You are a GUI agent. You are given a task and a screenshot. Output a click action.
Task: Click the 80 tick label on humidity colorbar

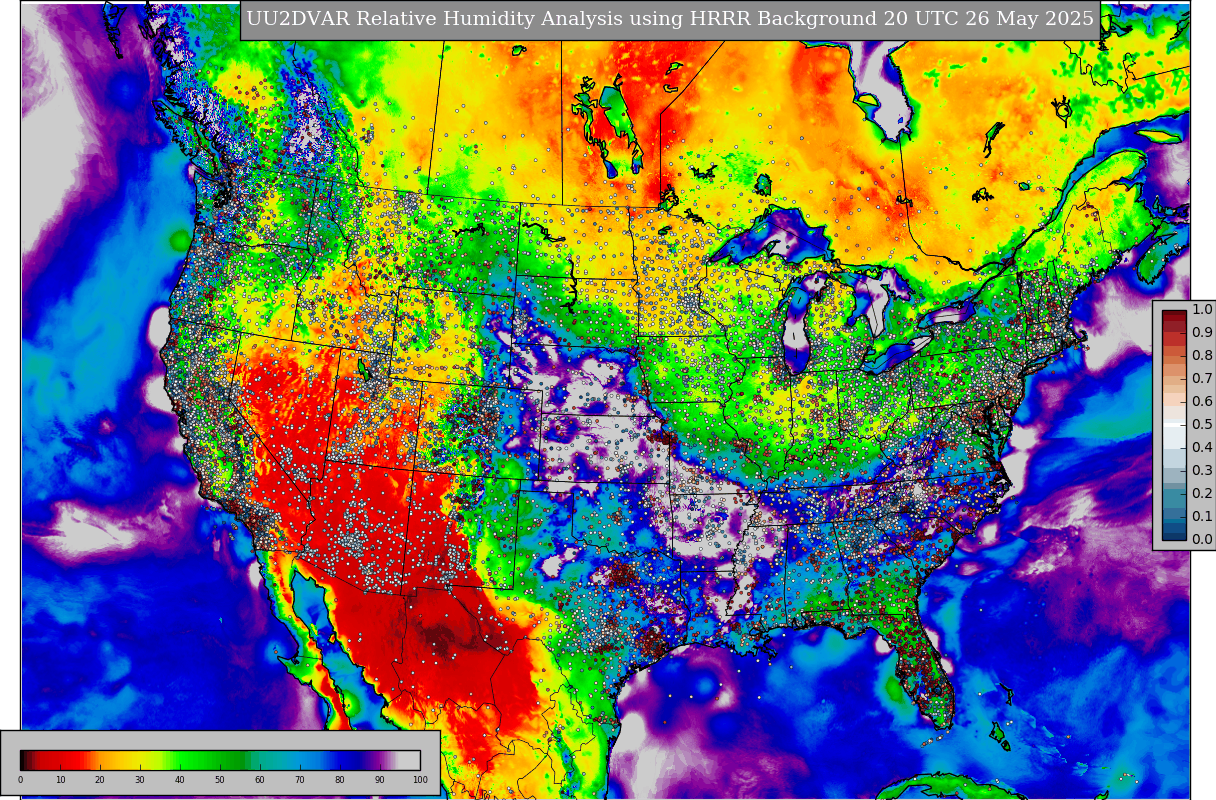340,780
